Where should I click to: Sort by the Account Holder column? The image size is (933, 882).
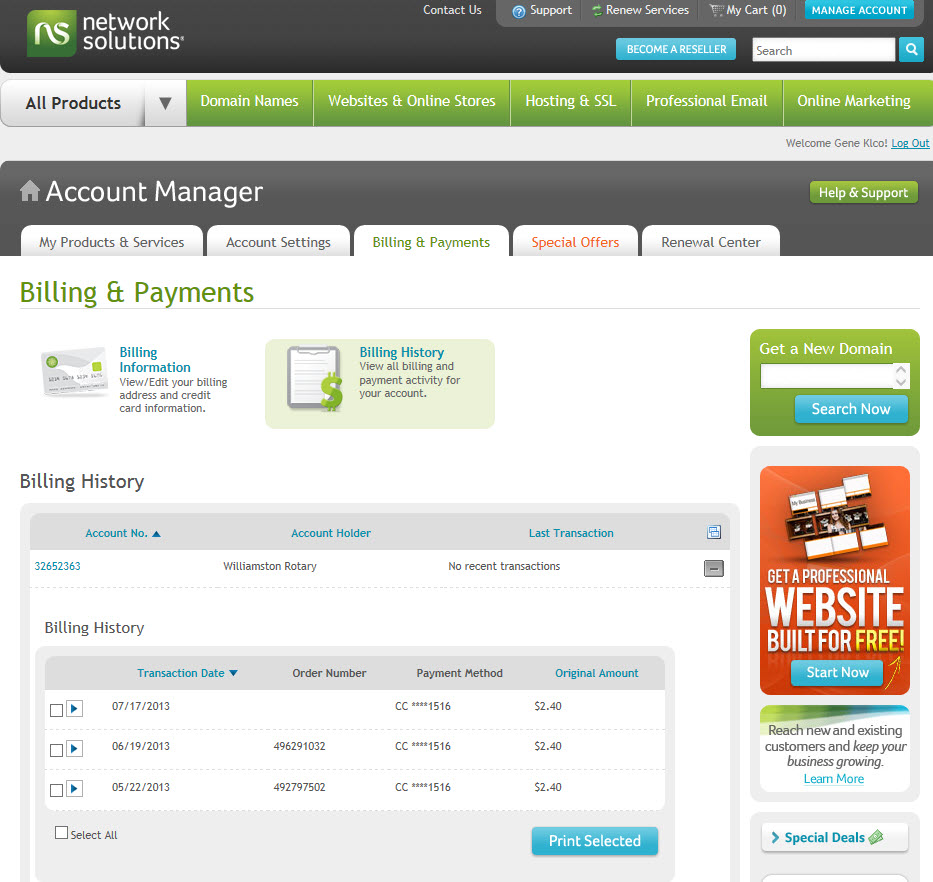pyautogui.click(x=331, y=533)
